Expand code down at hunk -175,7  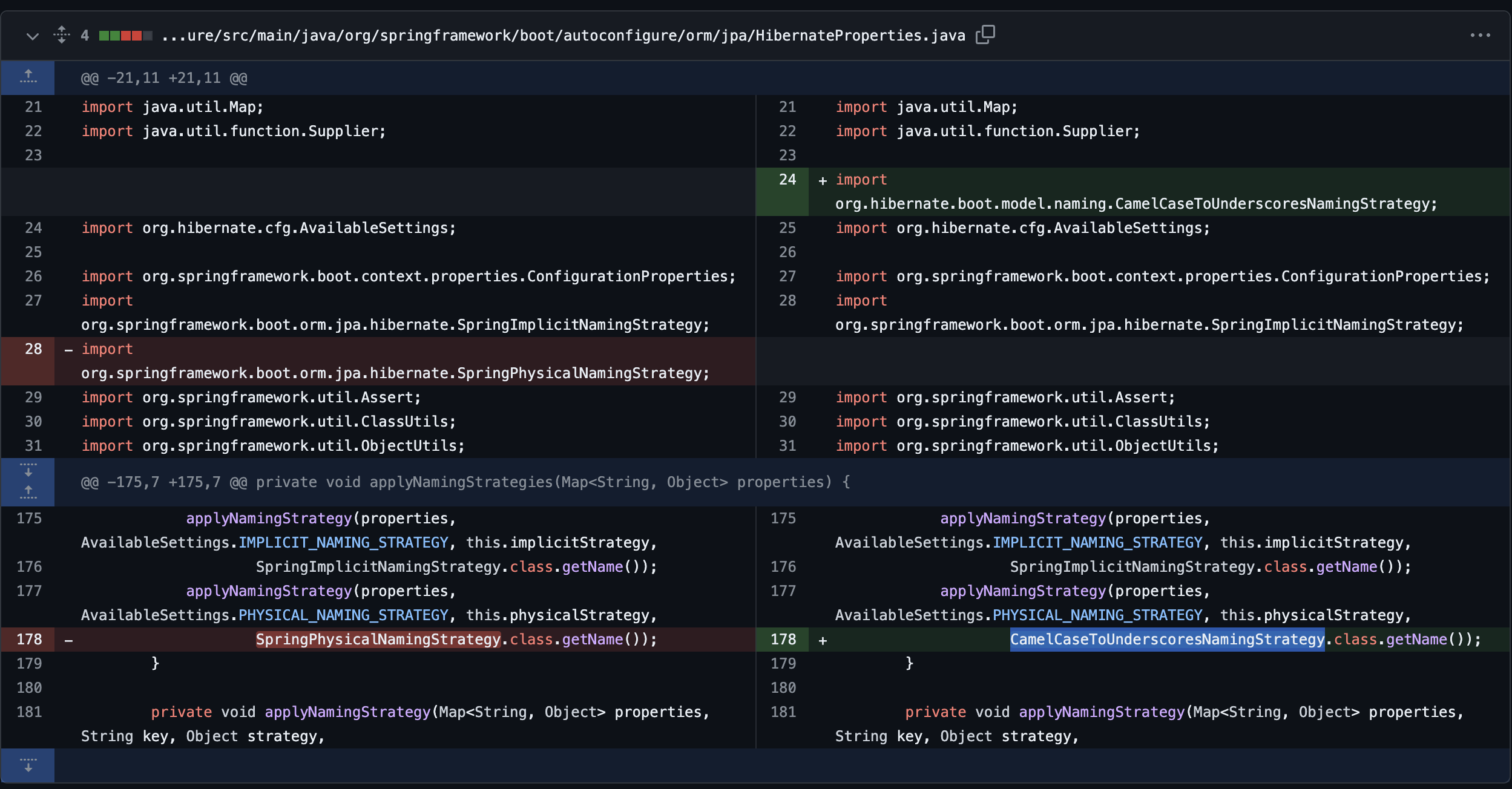(x=28, y=470)
